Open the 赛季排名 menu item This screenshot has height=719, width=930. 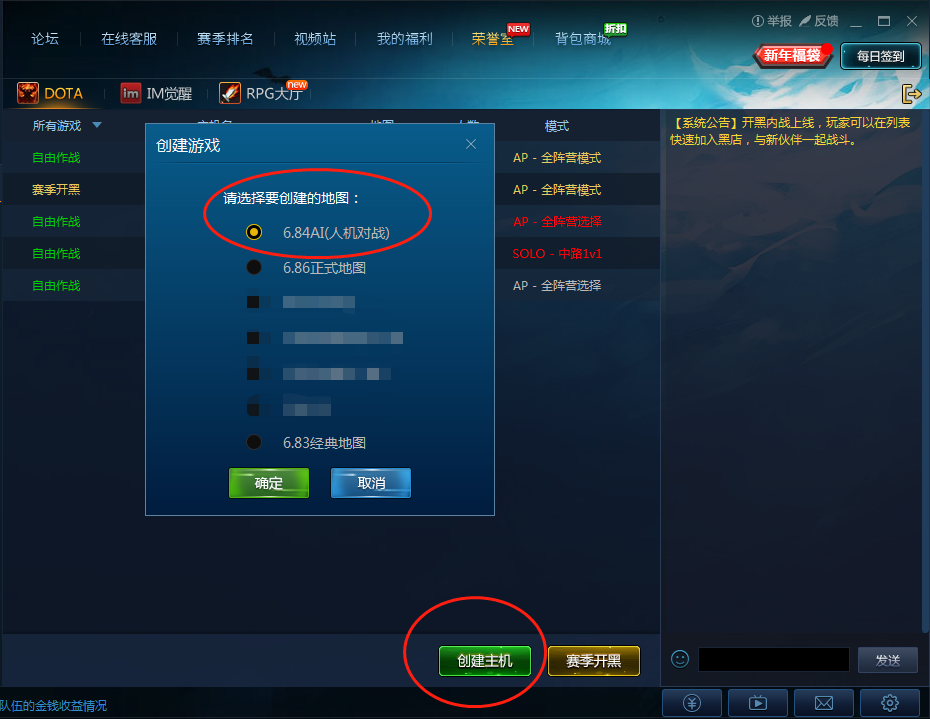pos(225,39)
